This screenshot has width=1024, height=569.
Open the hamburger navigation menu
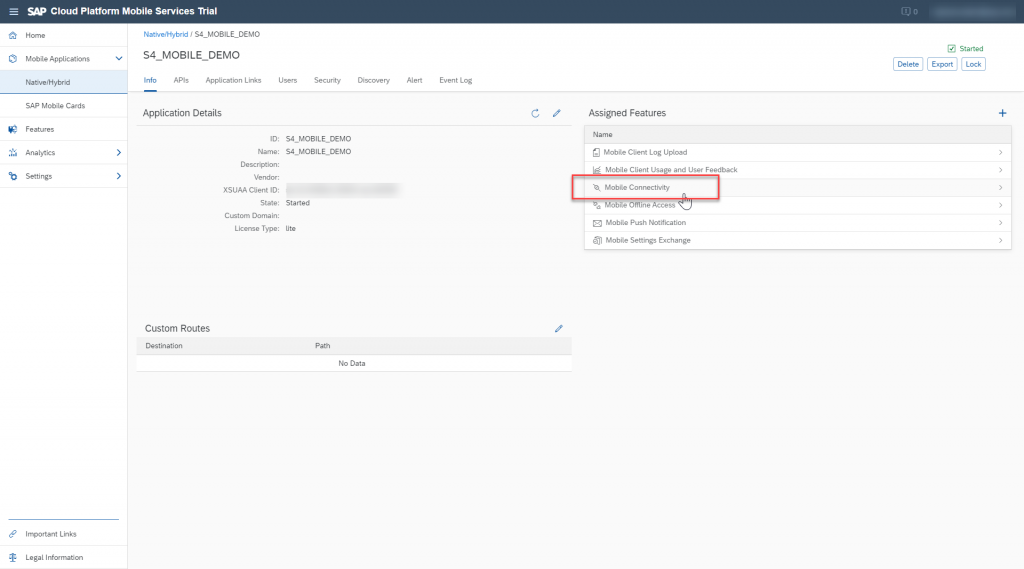point(13,12)
